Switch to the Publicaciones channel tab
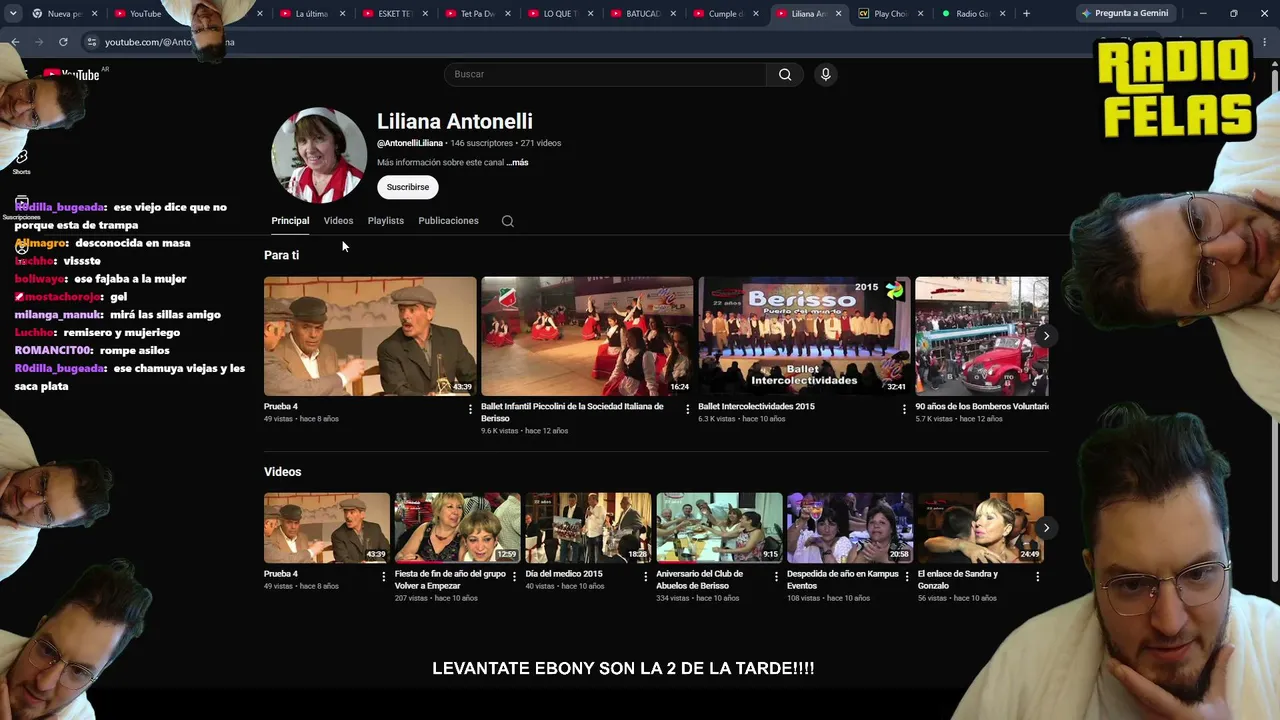Screen dimensions: 1280x720 (448, 221)
